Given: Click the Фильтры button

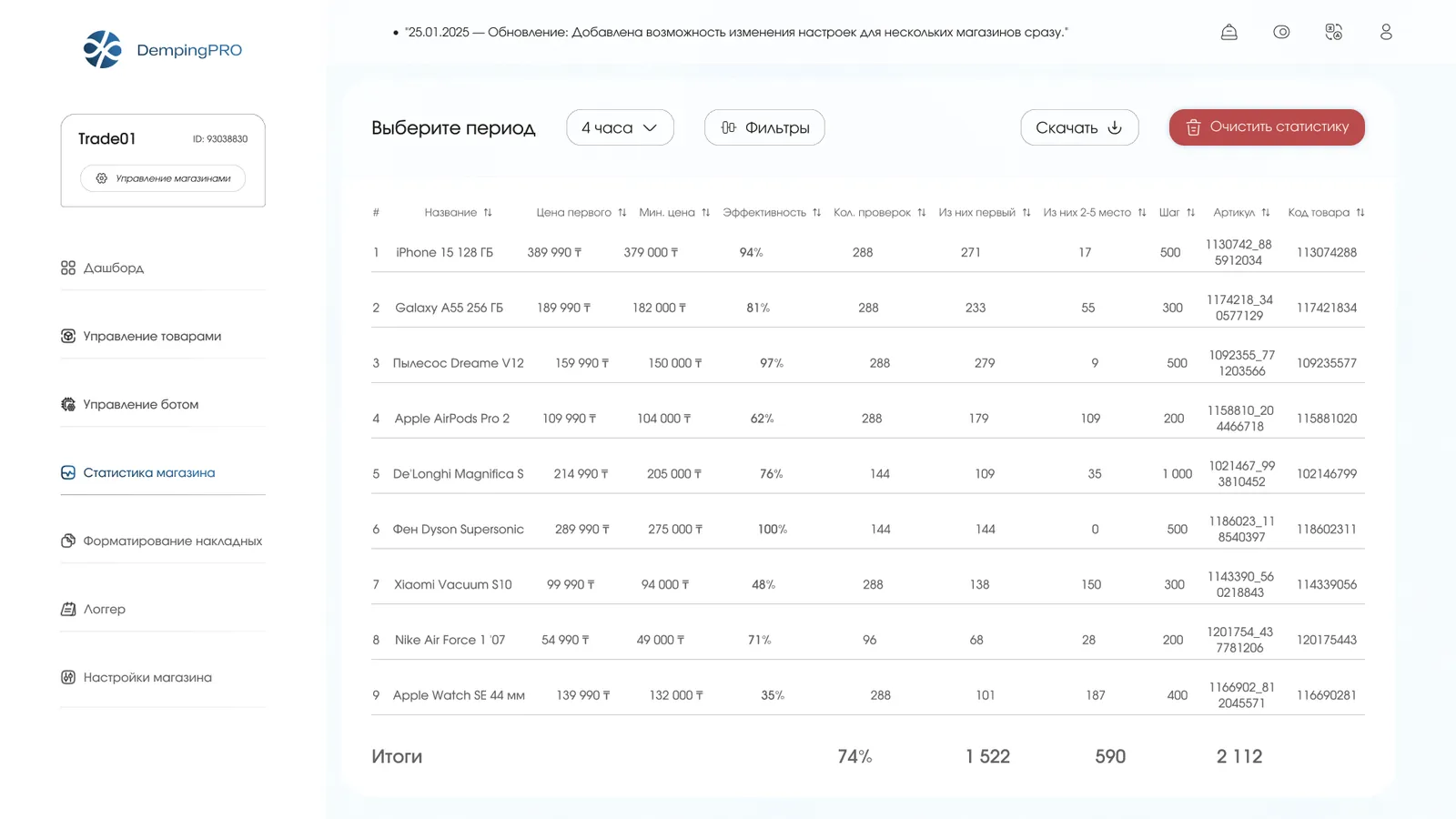Looking at the screenshot, I should point(764,127).
